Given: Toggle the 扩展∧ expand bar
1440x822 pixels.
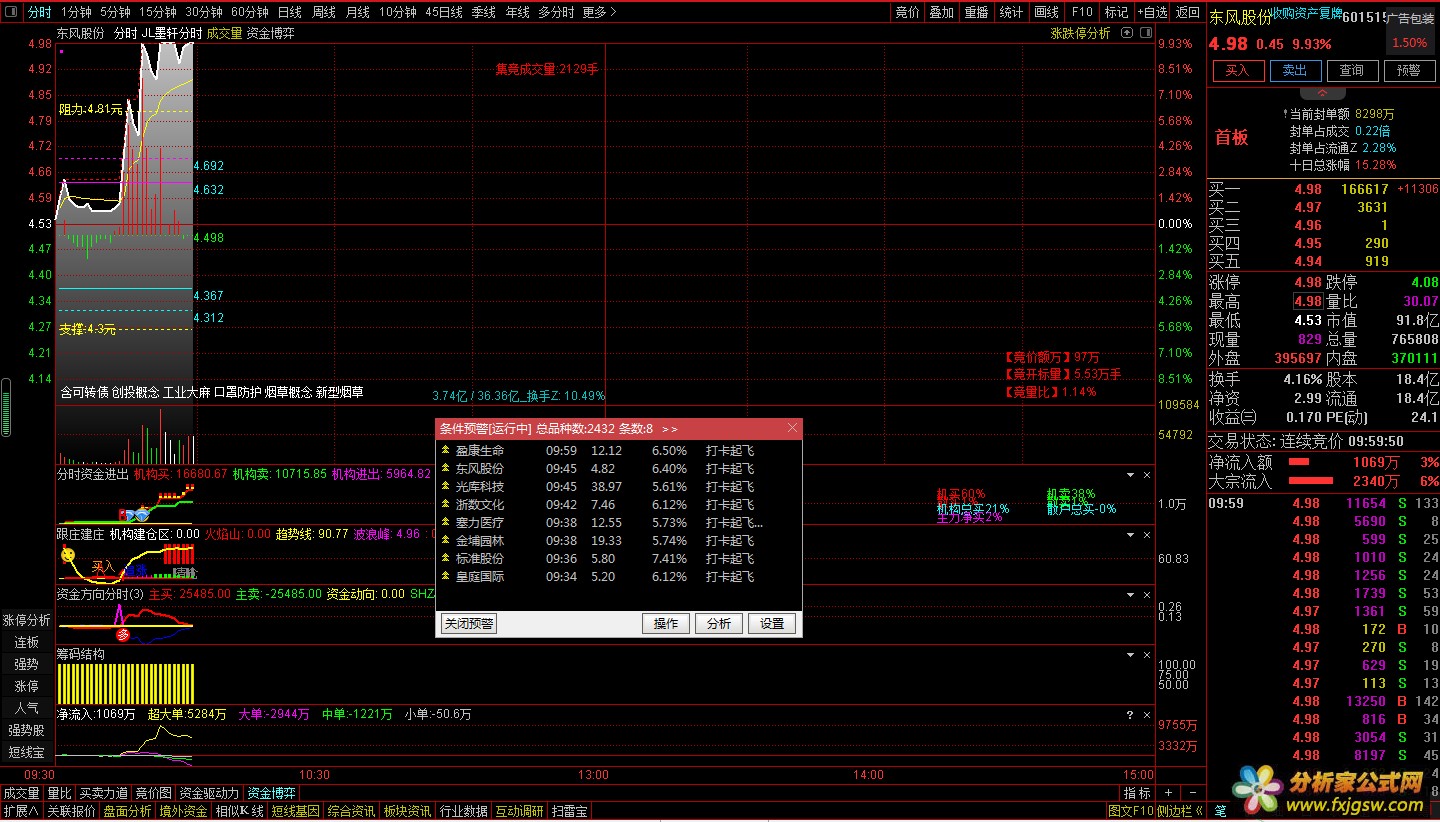Looking at the screenshot, I should [21, 811].
